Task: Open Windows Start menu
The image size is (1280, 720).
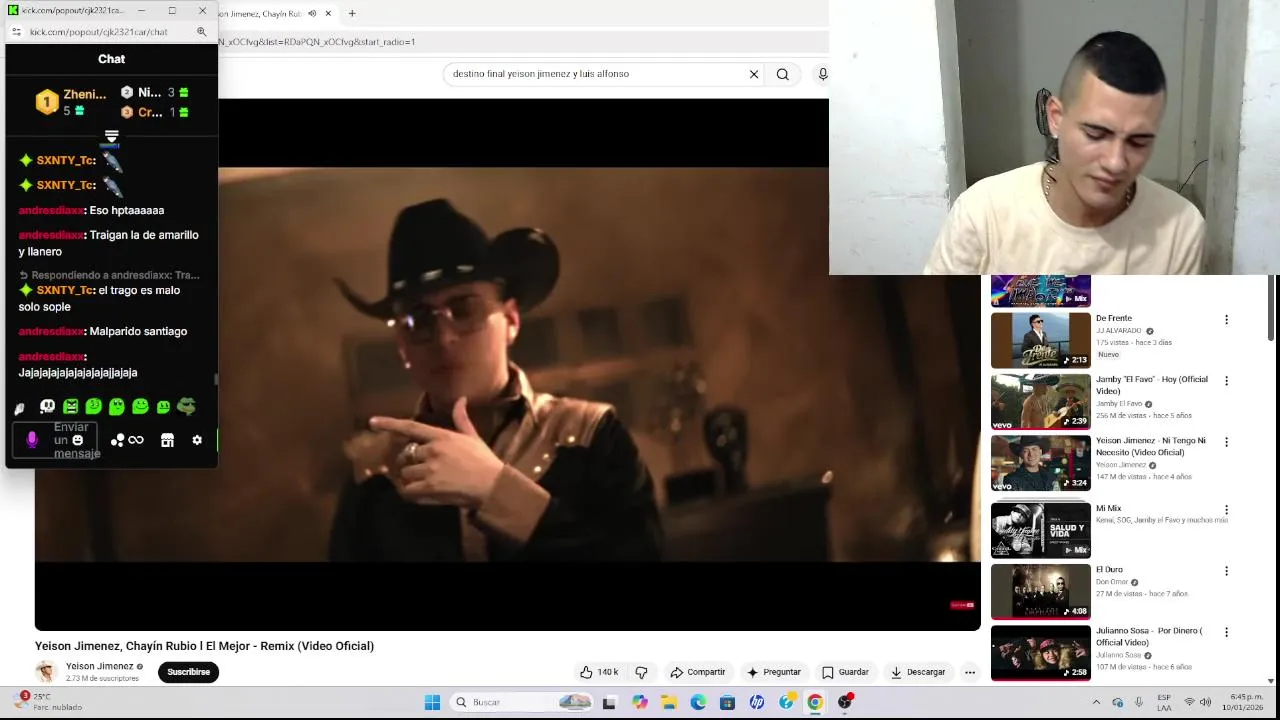Action: tap(432, 702)
